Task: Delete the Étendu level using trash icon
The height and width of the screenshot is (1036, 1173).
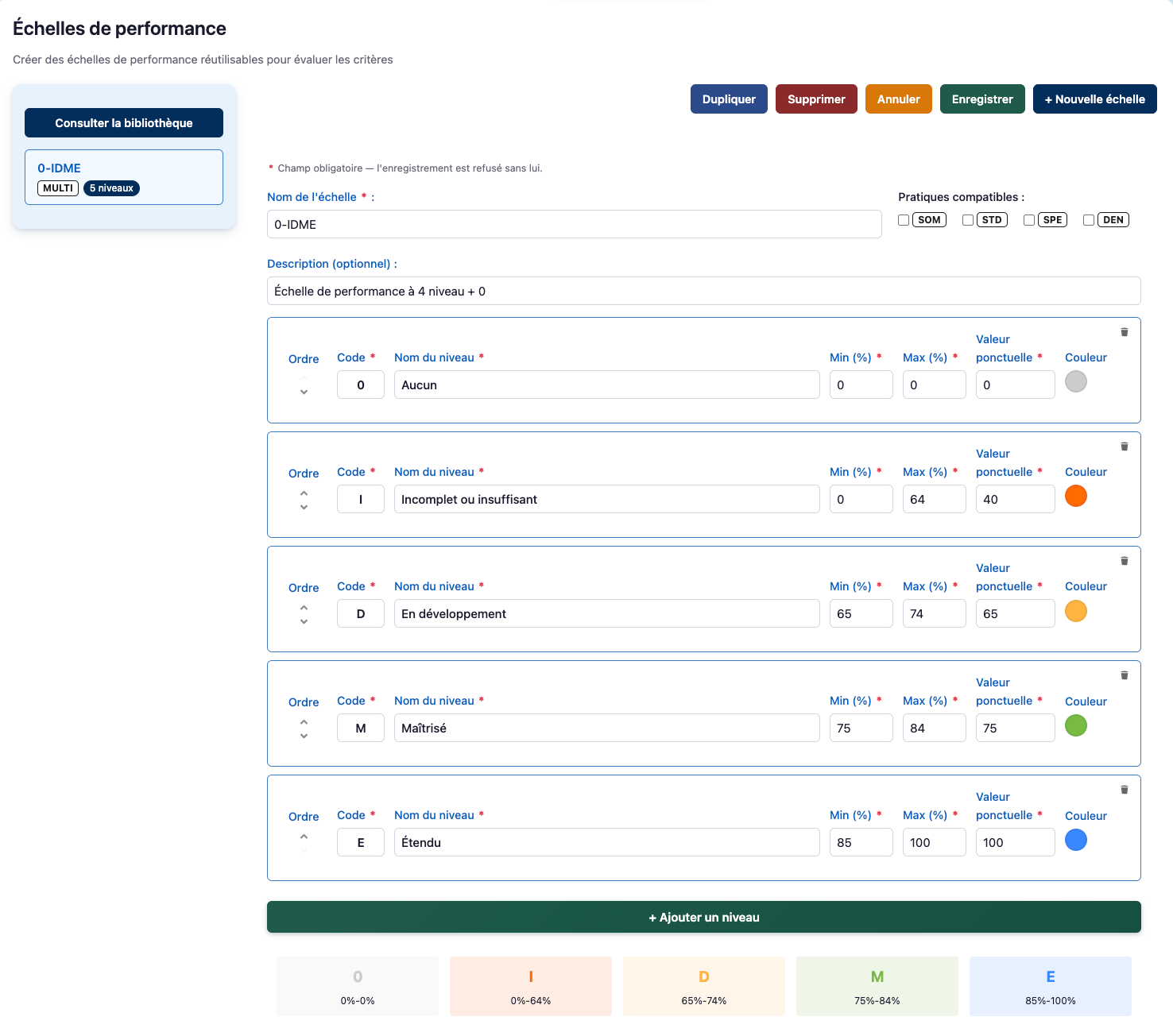Action: click(x=1125, y=790)
